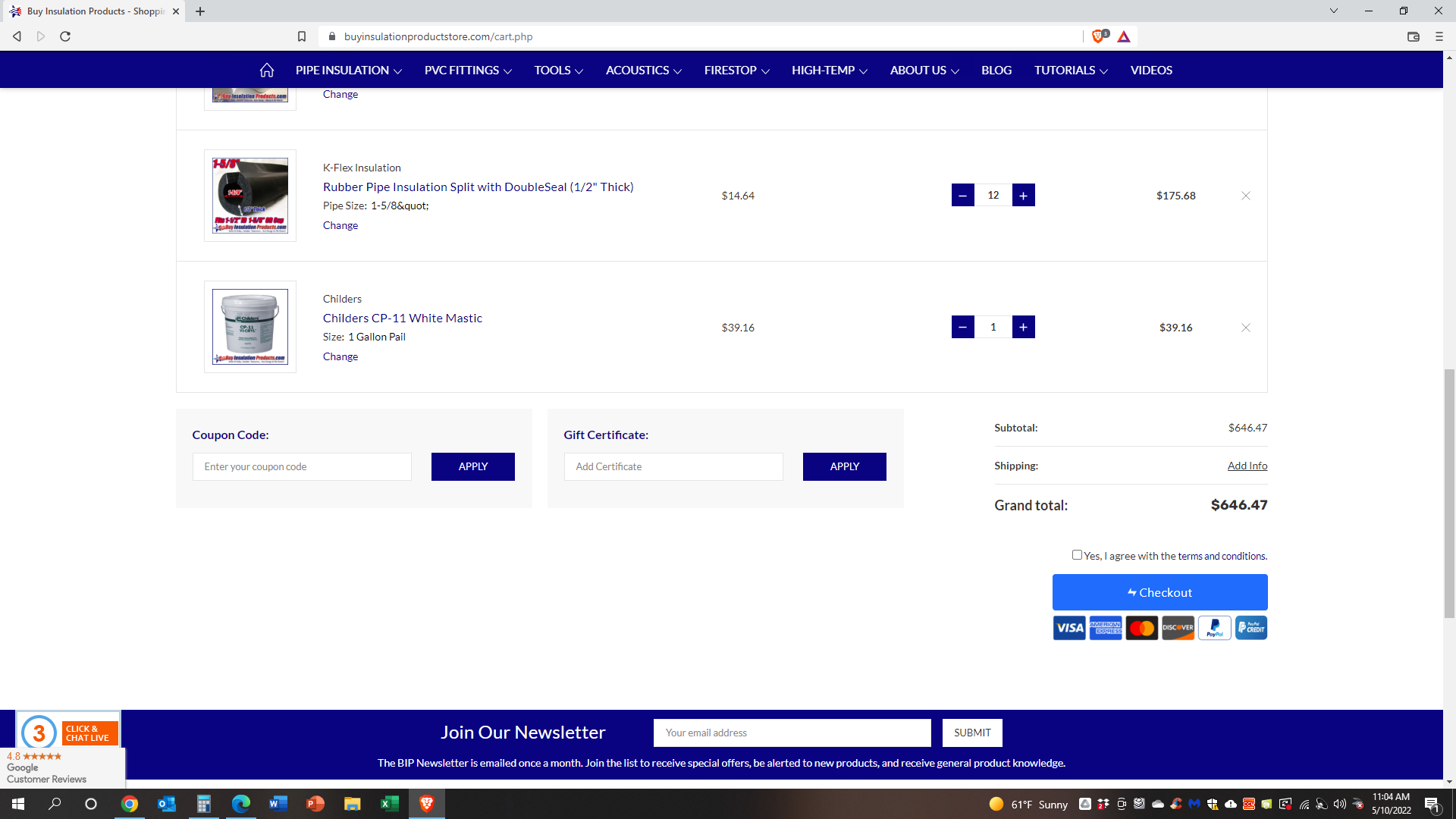Open Excel from the Windows taskbar

point(389,804)
